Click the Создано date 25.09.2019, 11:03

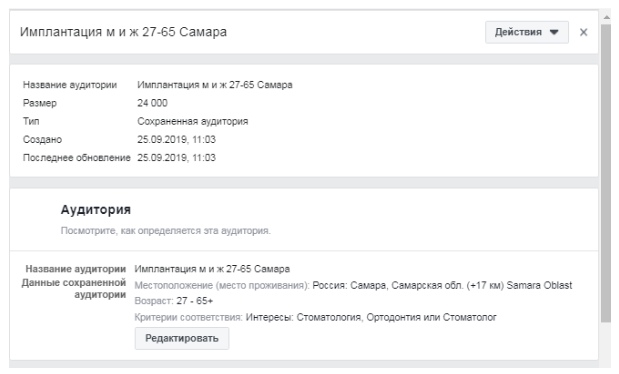[176, 139]
